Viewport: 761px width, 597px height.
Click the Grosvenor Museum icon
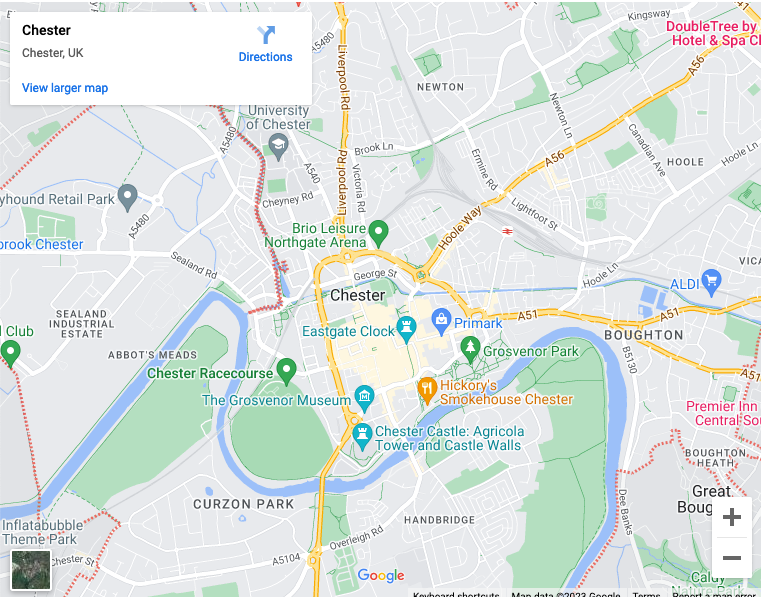coord(364,398)
